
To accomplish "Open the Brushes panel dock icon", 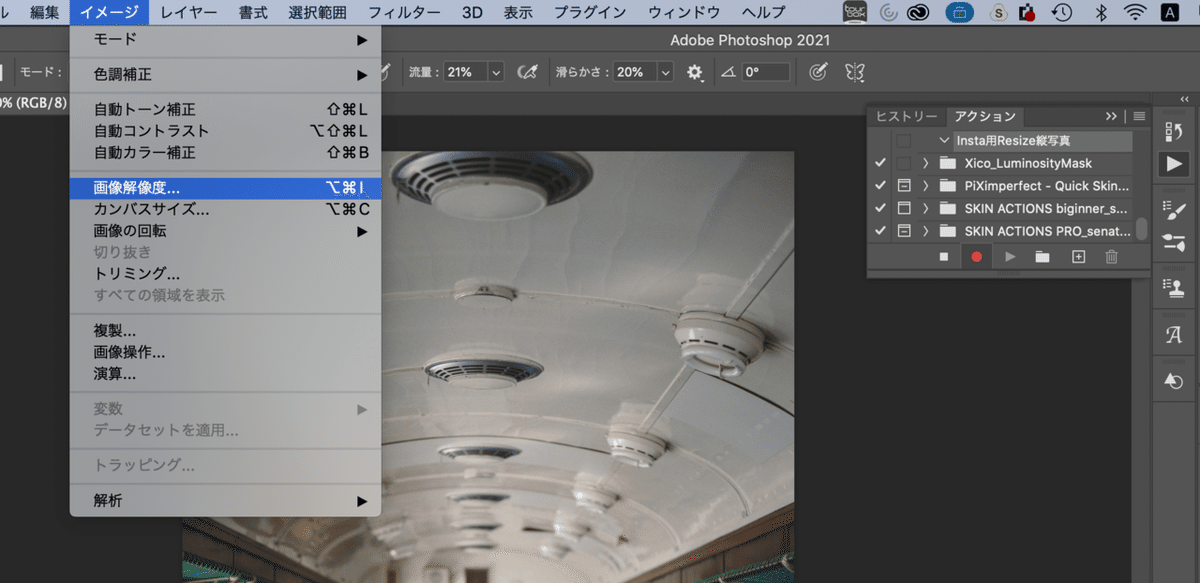I will (1174, 241).
